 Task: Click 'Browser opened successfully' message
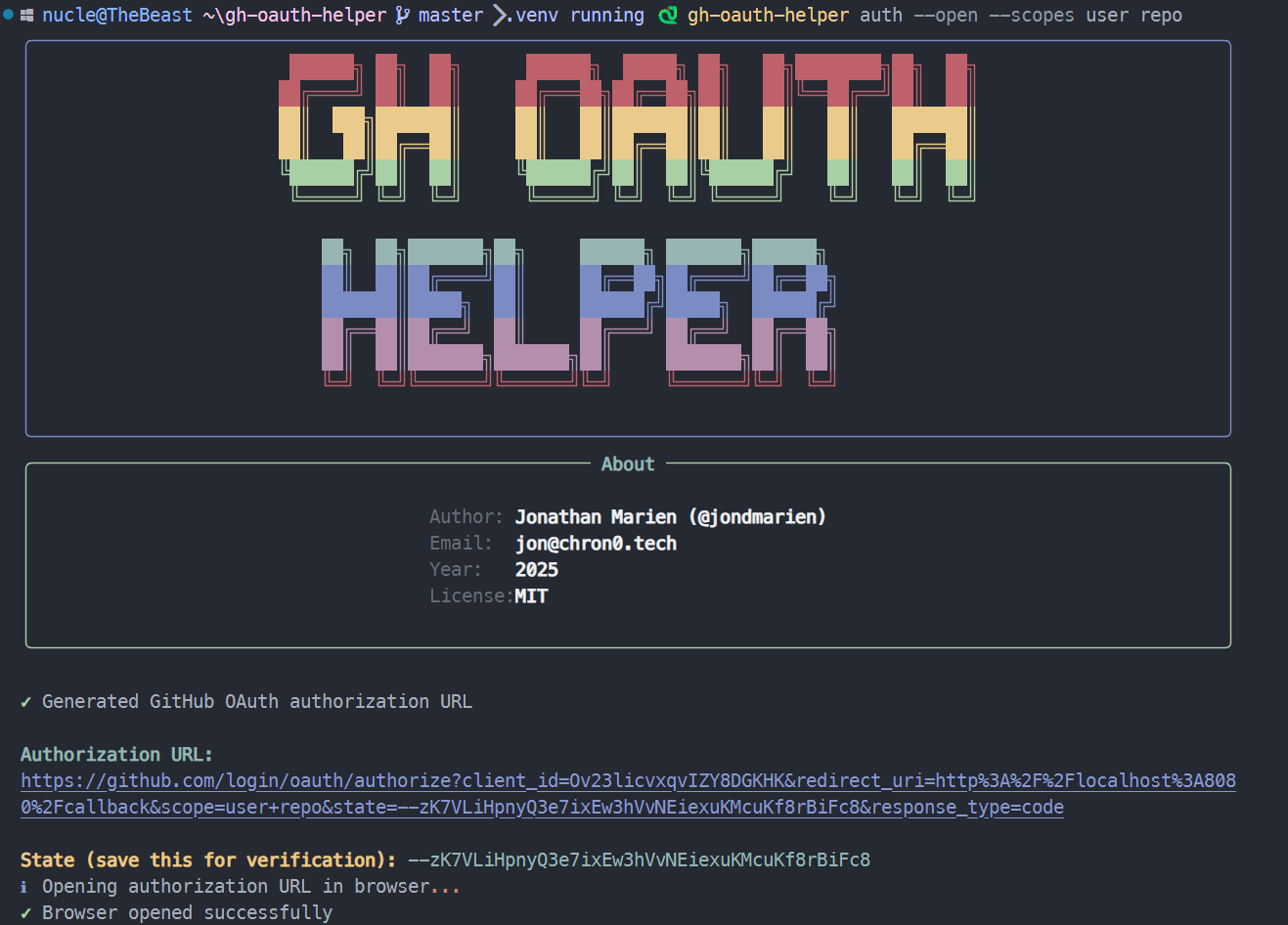point(187,912)
